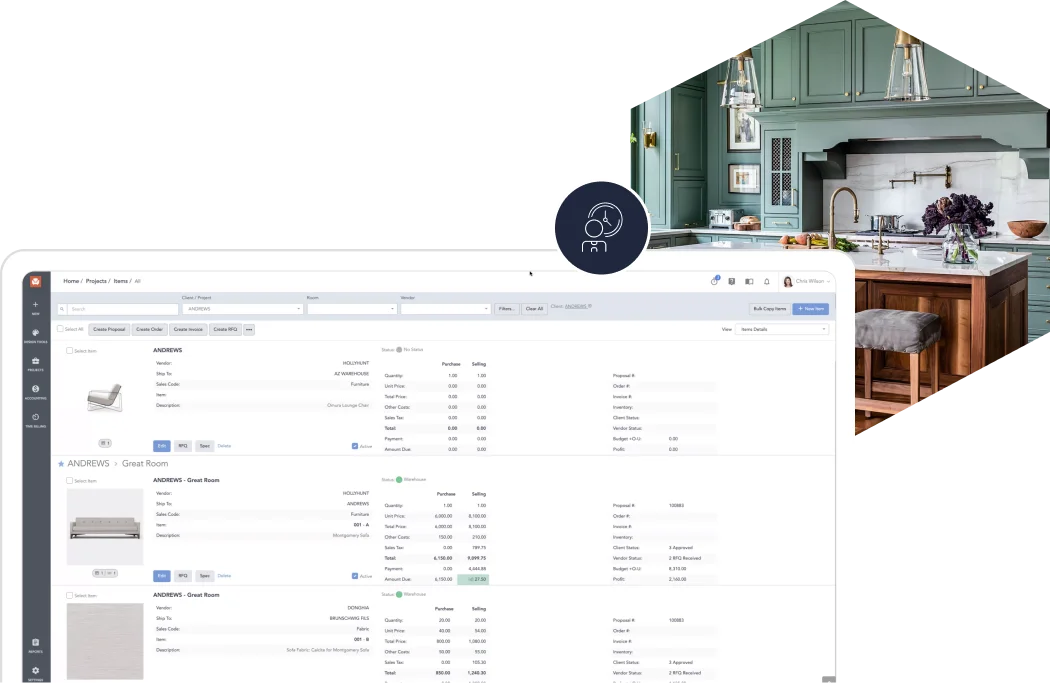This screenshot has height=683, width=1050.
Task: Click the notifications bell icon
Action: 767,281
